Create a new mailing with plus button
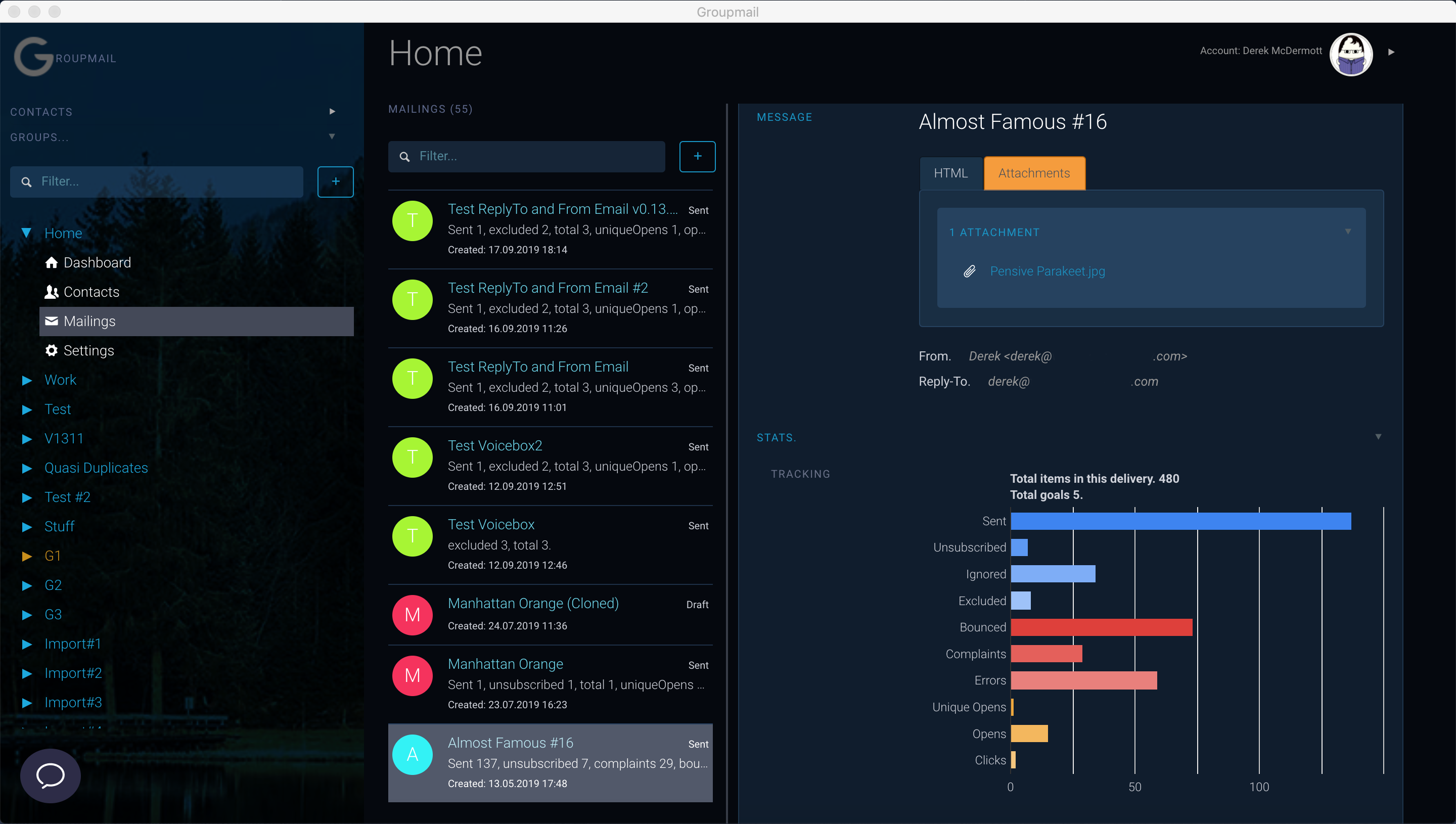The width and height of the screenshot is (1456, 824). click(697, 156)
